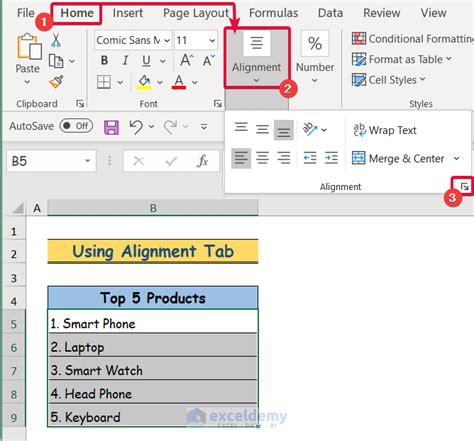Click the Insert Function fx icon
The image size is (474, 441).
[202, 161]
